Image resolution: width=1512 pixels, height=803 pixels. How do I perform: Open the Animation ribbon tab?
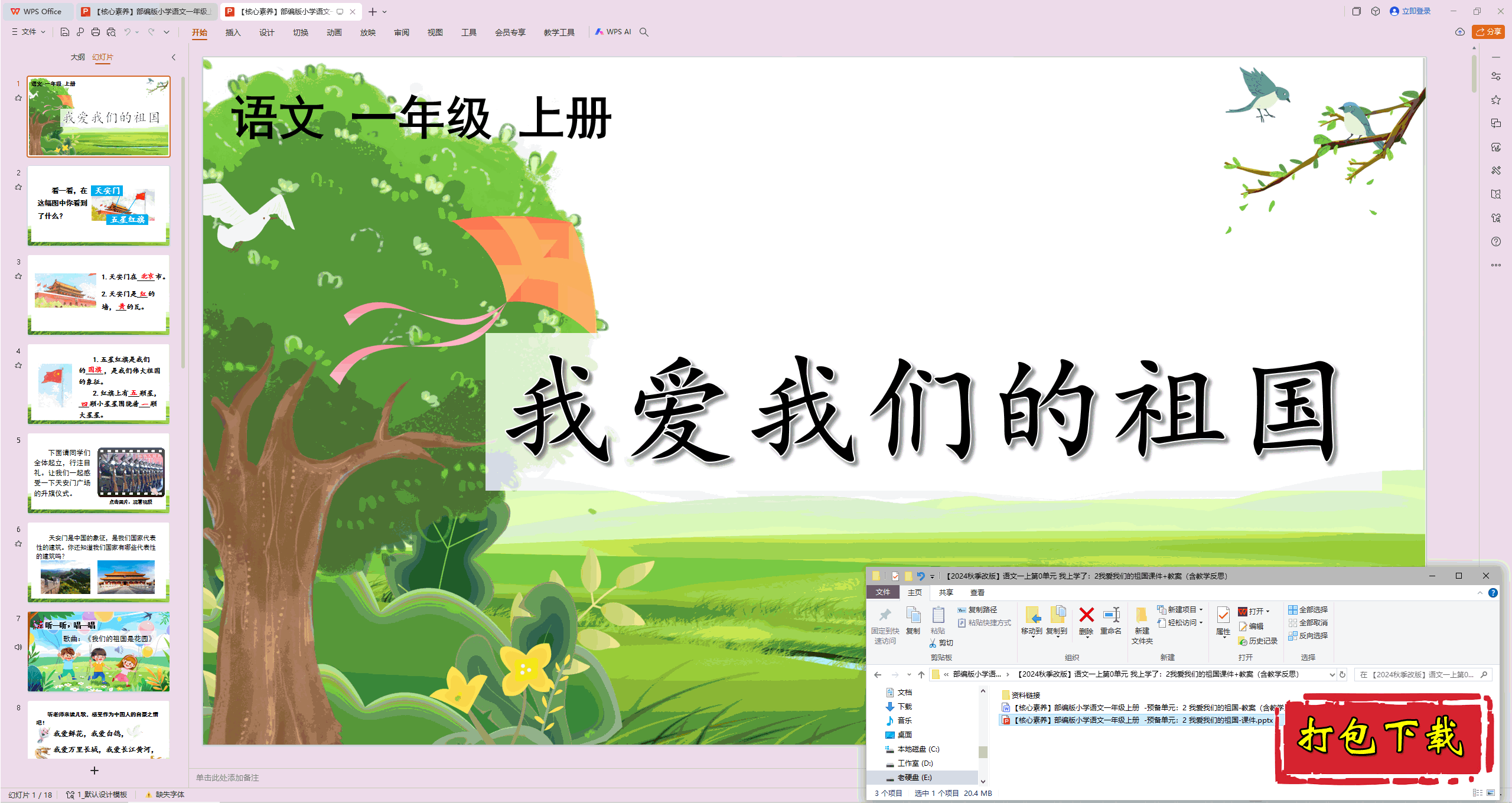(334, 32)
